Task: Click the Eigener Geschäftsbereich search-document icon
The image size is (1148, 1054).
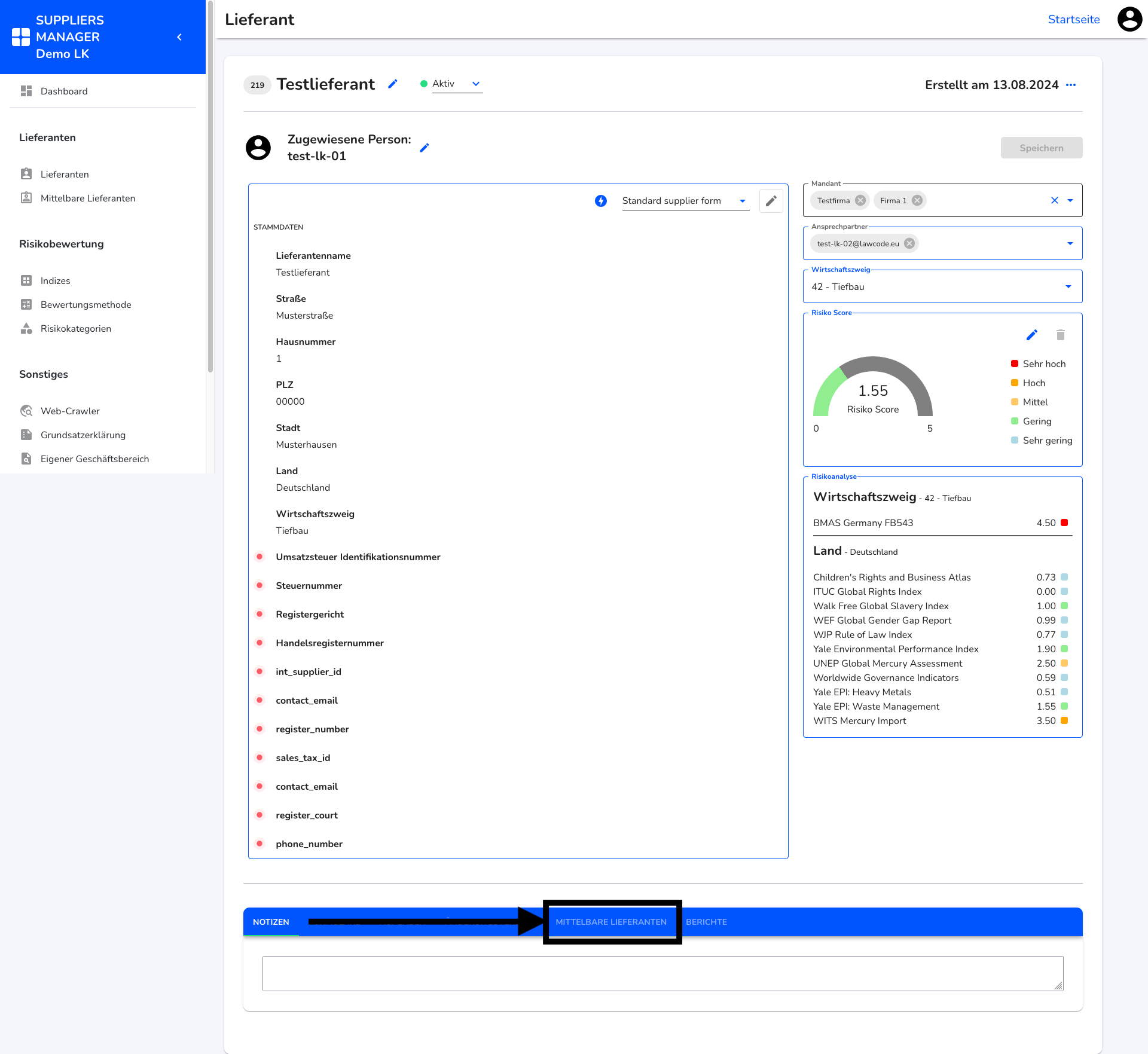Action: tap(26, 459)
